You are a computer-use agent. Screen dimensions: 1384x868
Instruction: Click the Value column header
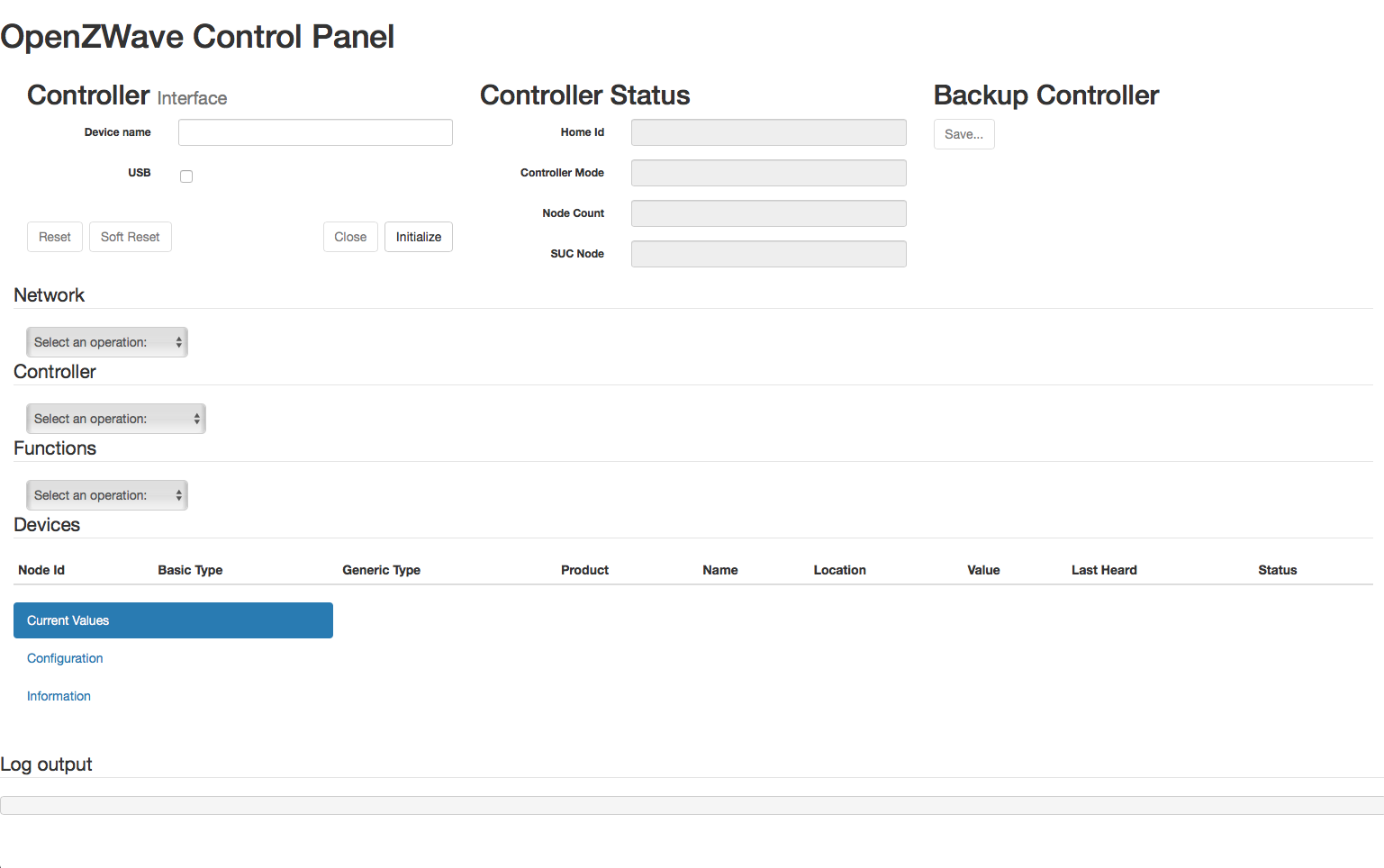pyautogui.click(x=983, y=570)
